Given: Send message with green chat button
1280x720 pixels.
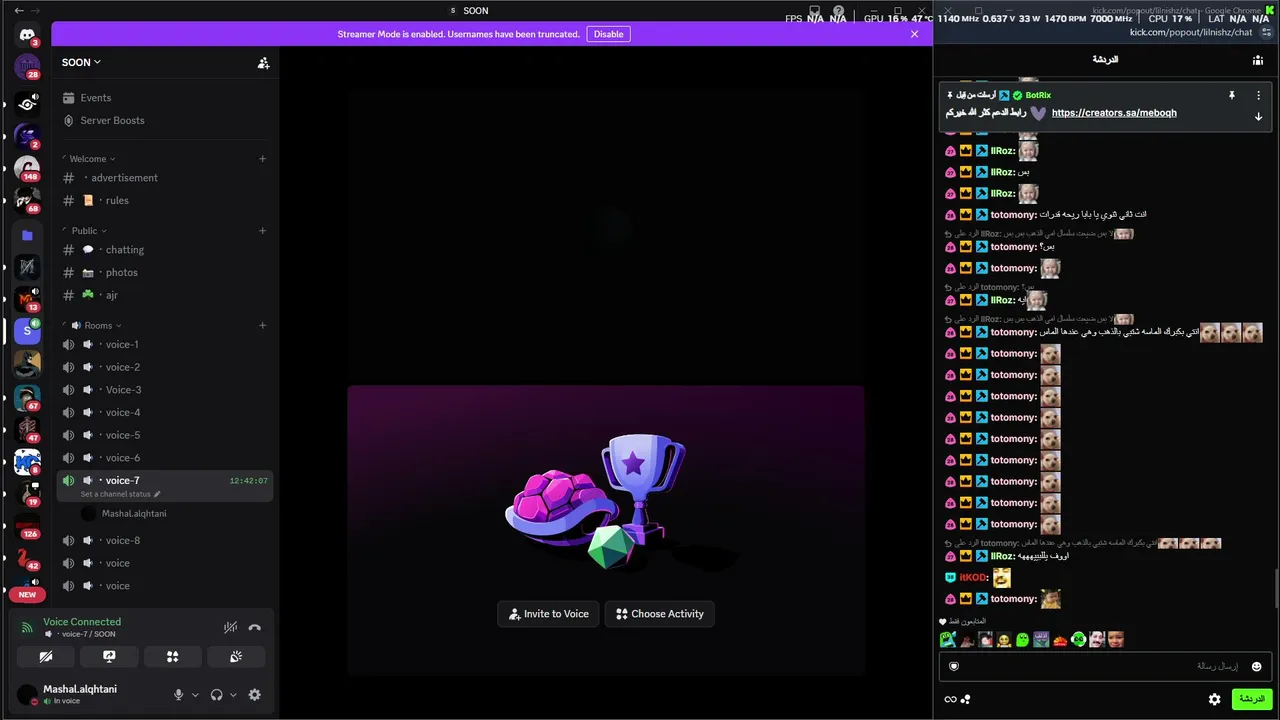Looking at the screenshot, I should click(x=1251, y=699).
